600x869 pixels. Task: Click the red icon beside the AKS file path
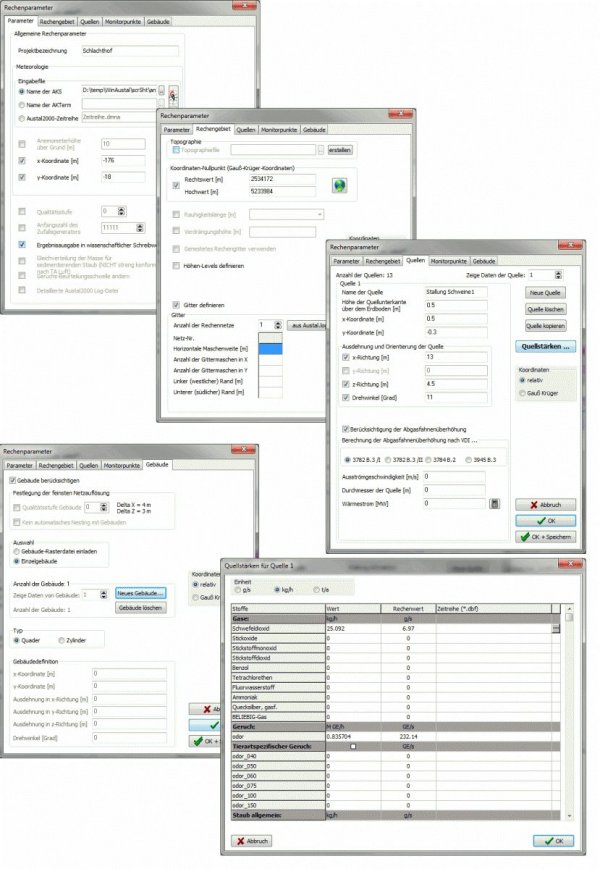(174, 92)
